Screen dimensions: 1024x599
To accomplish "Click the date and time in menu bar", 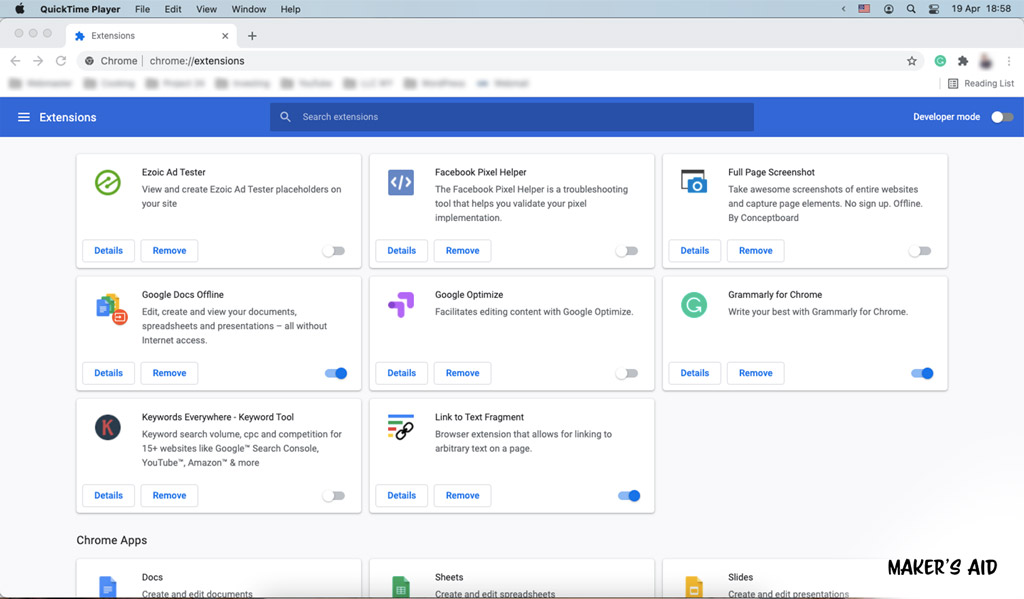I will [981, 9].
